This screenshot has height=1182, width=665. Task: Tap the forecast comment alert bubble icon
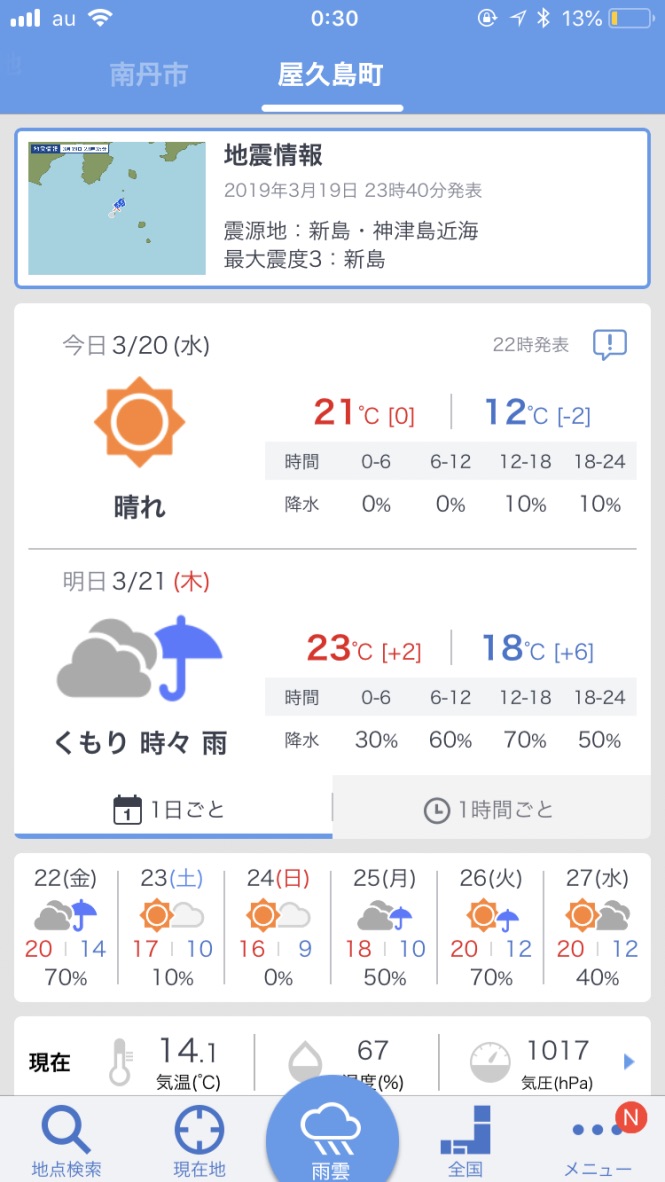tap(610, 345)
